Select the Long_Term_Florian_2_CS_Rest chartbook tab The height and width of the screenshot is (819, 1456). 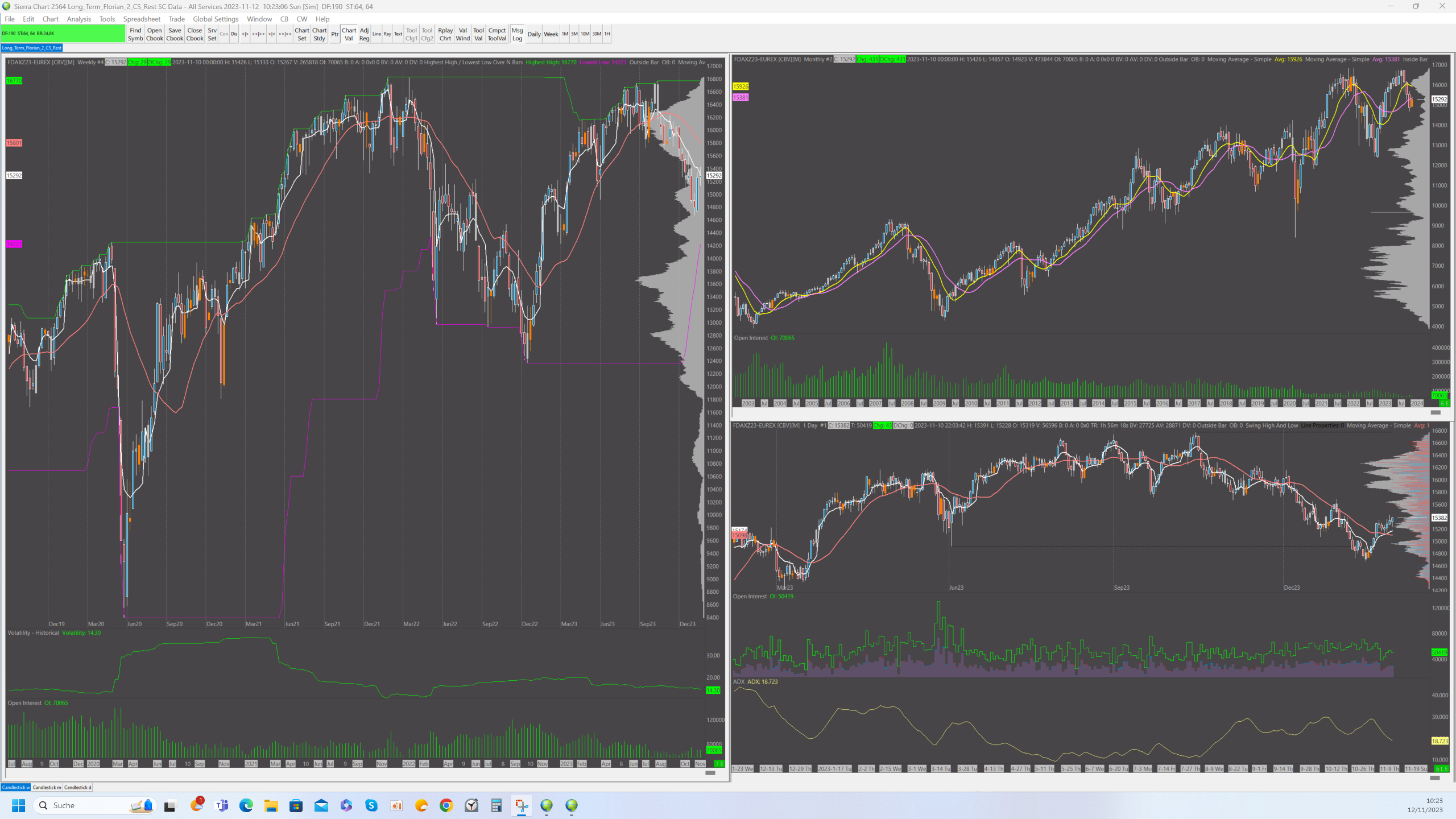(32, 48)
